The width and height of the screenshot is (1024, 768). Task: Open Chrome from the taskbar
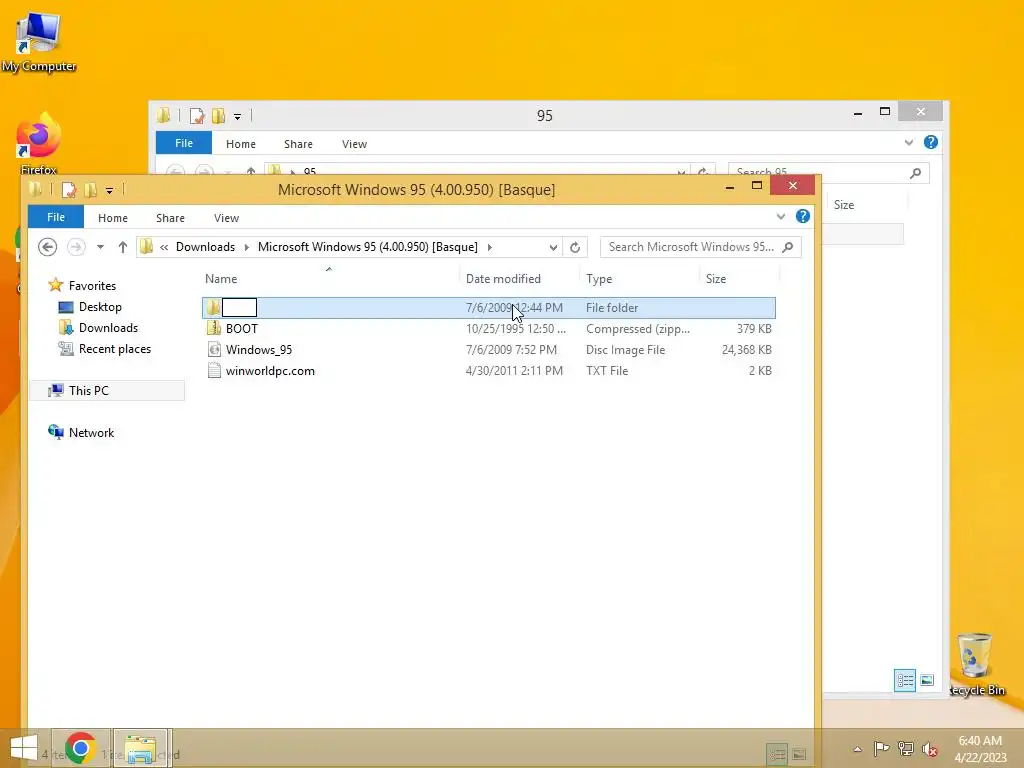click(81, 748)
